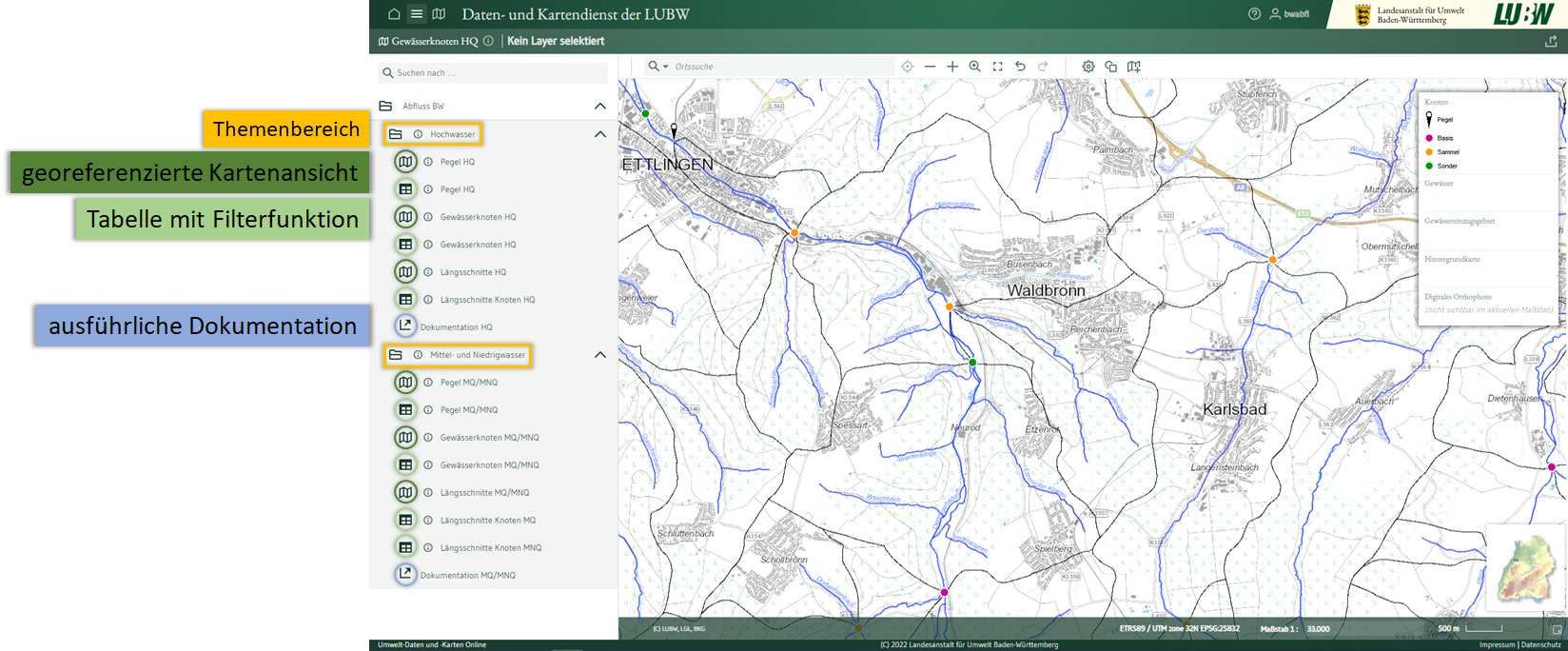1568x651 pixels.
Task: Go back to previous map view (undo arrow)
Action: point(1020,67)
